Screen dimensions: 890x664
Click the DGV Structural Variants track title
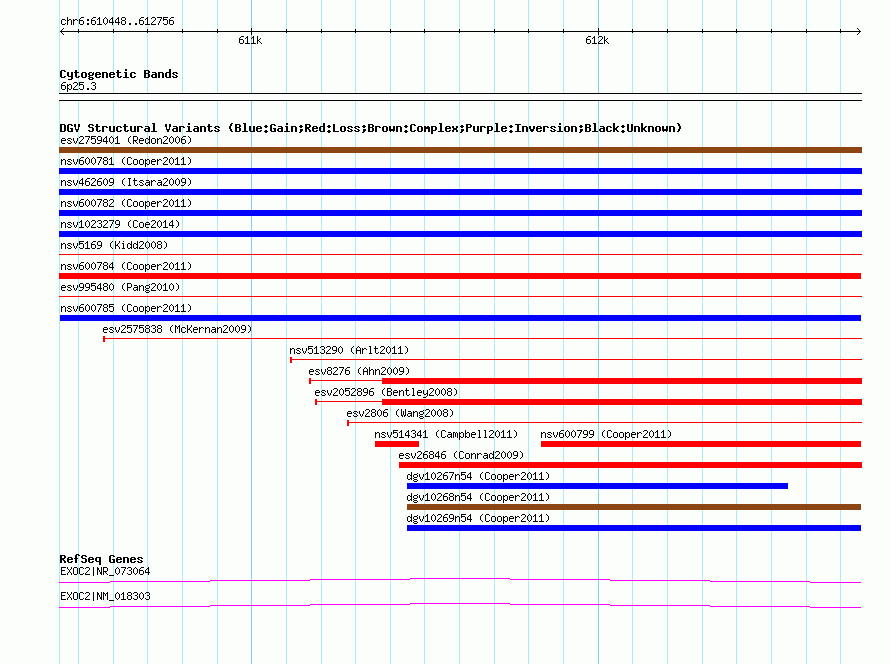tap(370, 128)
